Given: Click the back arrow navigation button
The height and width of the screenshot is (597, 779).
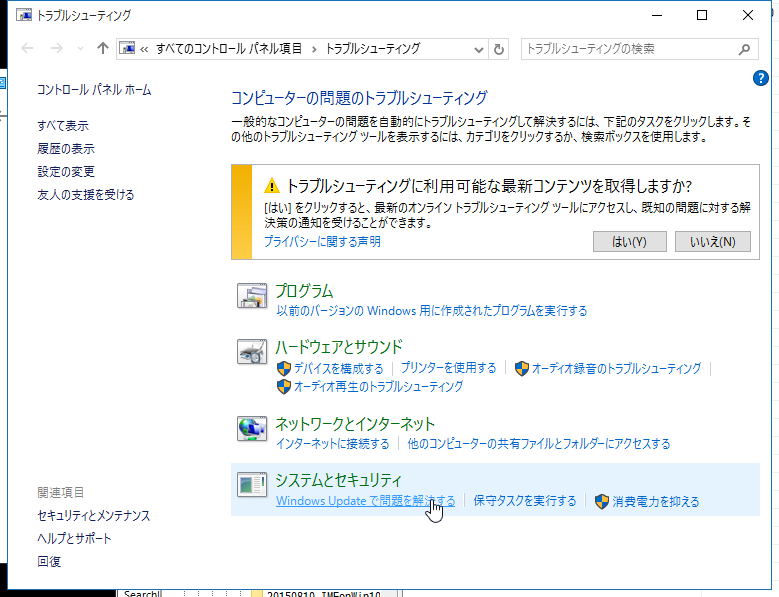Looking at the screenshot, I should (x=27, y=48).
